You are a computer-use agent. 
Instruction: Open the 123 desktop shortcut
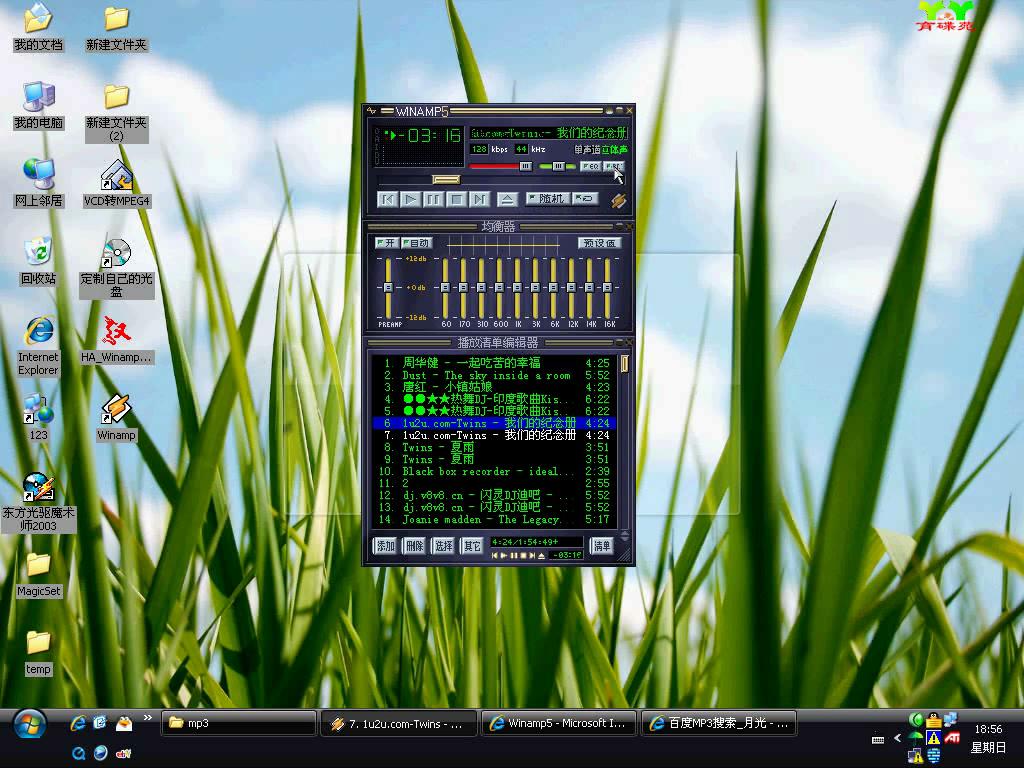[x=39, y=417]
